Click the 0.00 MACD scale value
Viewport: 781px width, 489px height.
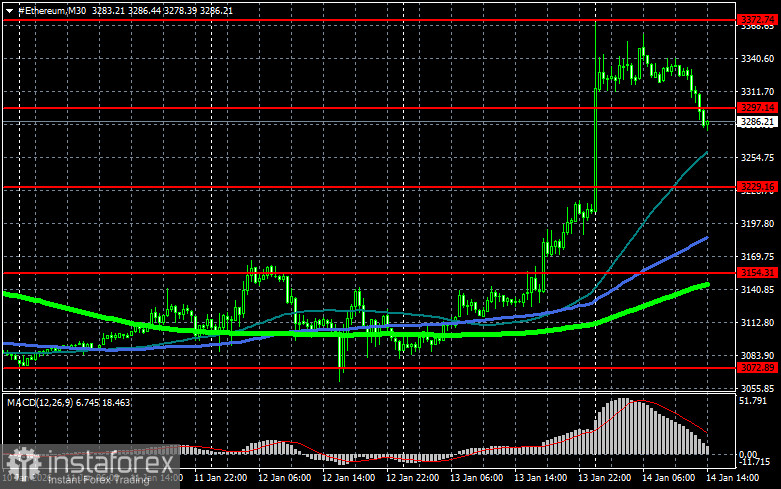(x=748, y=454)
